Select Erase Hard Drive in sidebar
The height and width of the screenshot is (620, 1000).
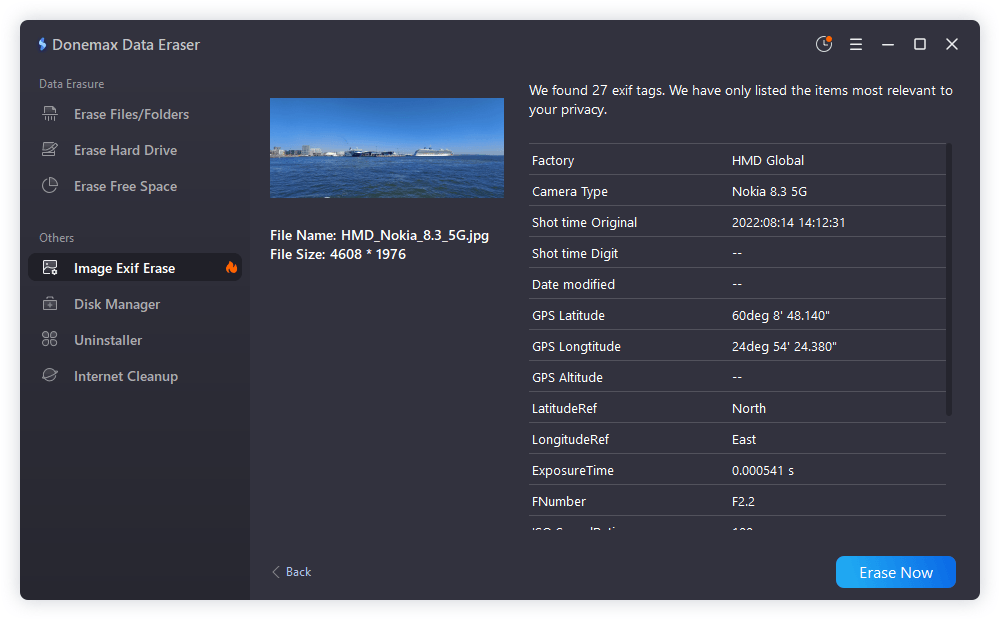[x=135, y=150]
